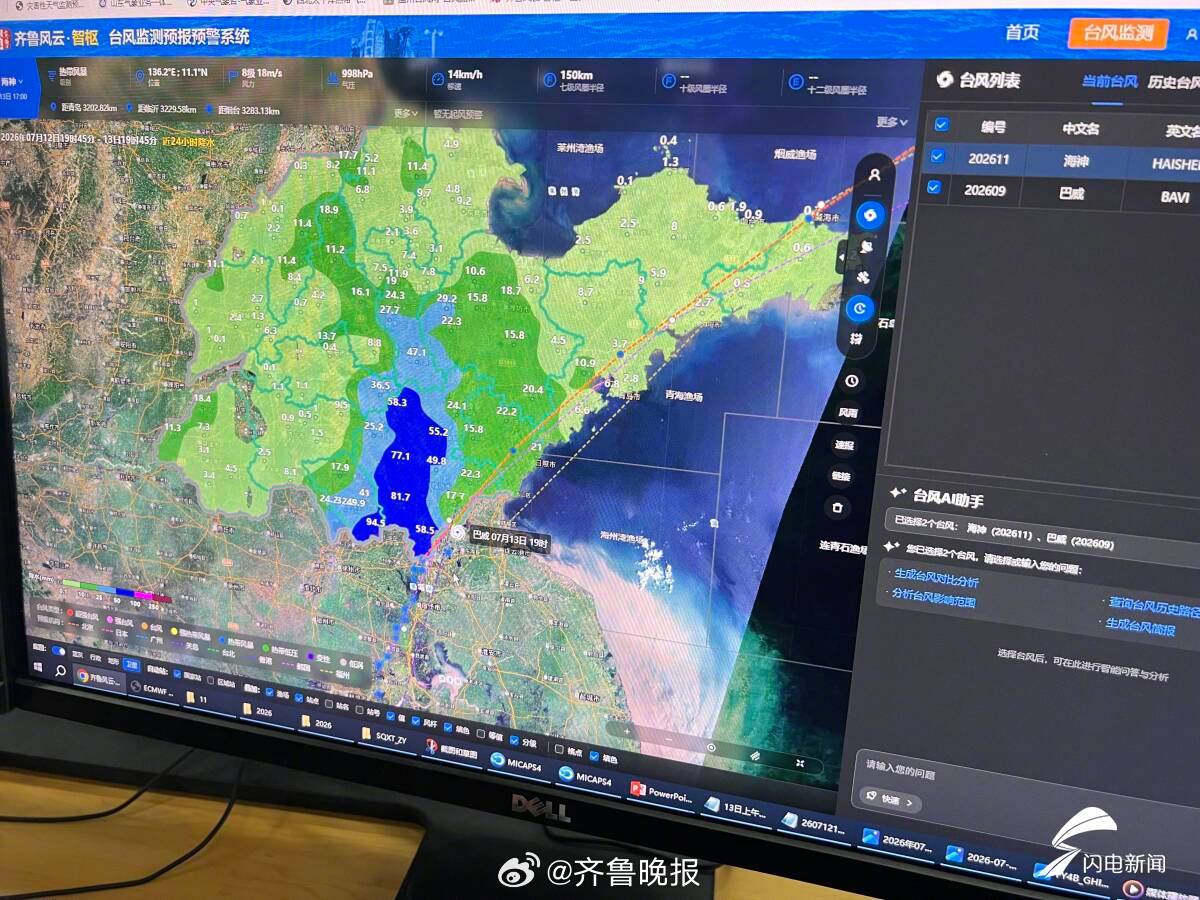Click the location pin icon near coordinates
This screenshot has height=900, width=1200.
pos(138,76)
